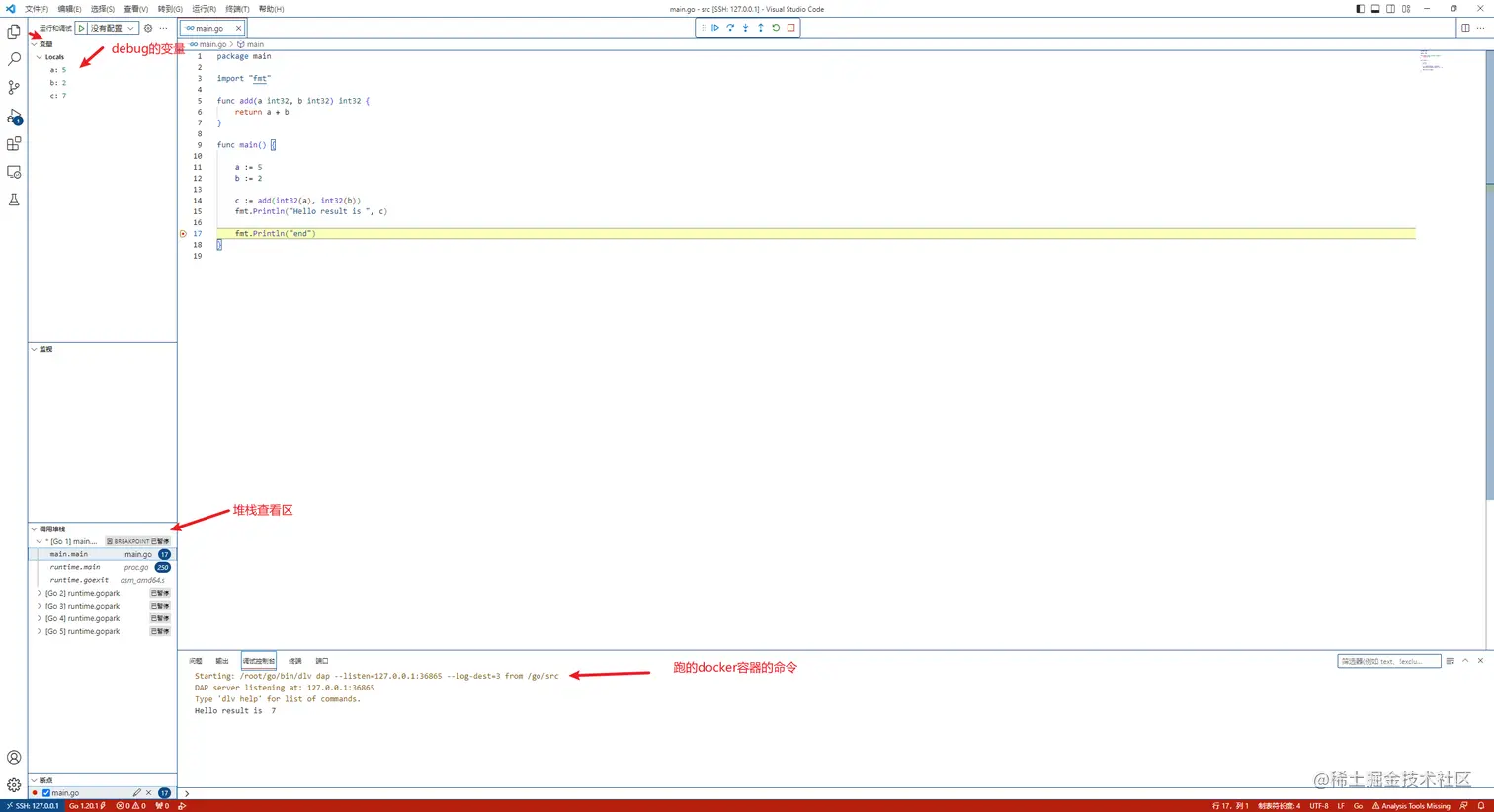
Task: Toggle secondary sidebar layout icon in title bar
Action: 1390,9
